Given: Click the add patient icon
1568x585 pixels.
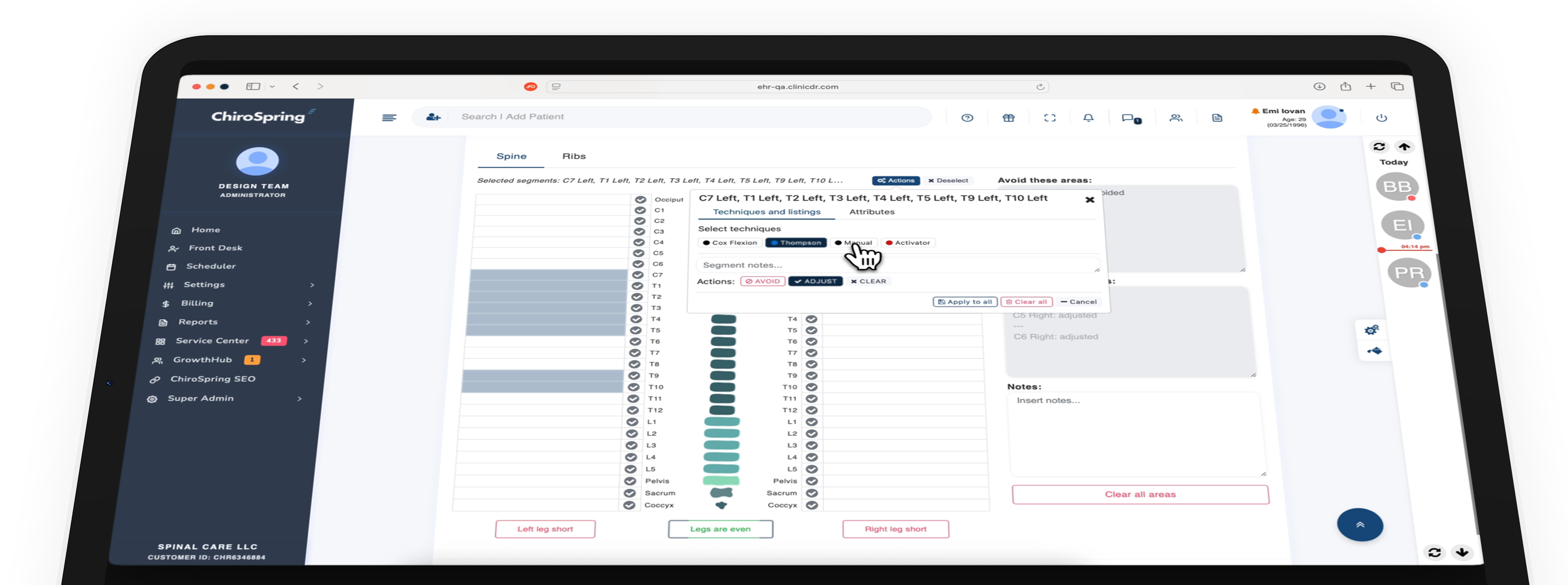Looking at the screenshot, I should (x=433, y=117).
